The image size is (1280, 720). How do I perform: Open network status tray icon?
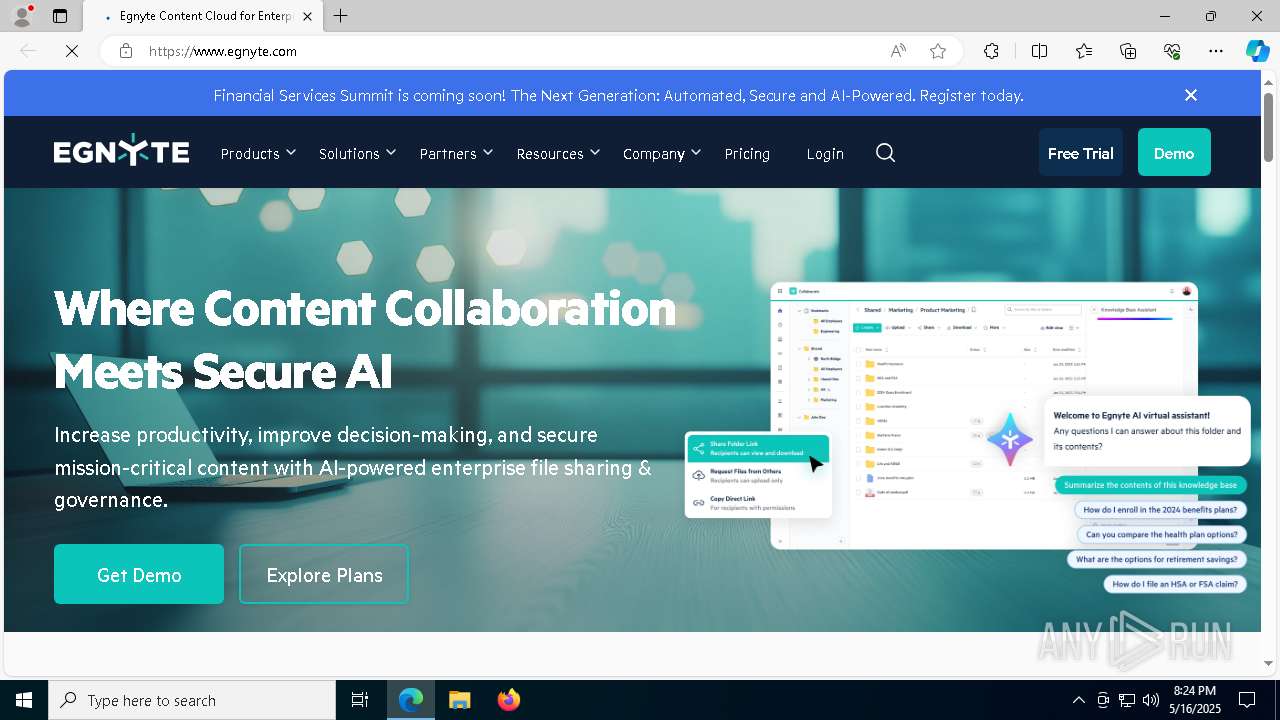point(1127,700)
